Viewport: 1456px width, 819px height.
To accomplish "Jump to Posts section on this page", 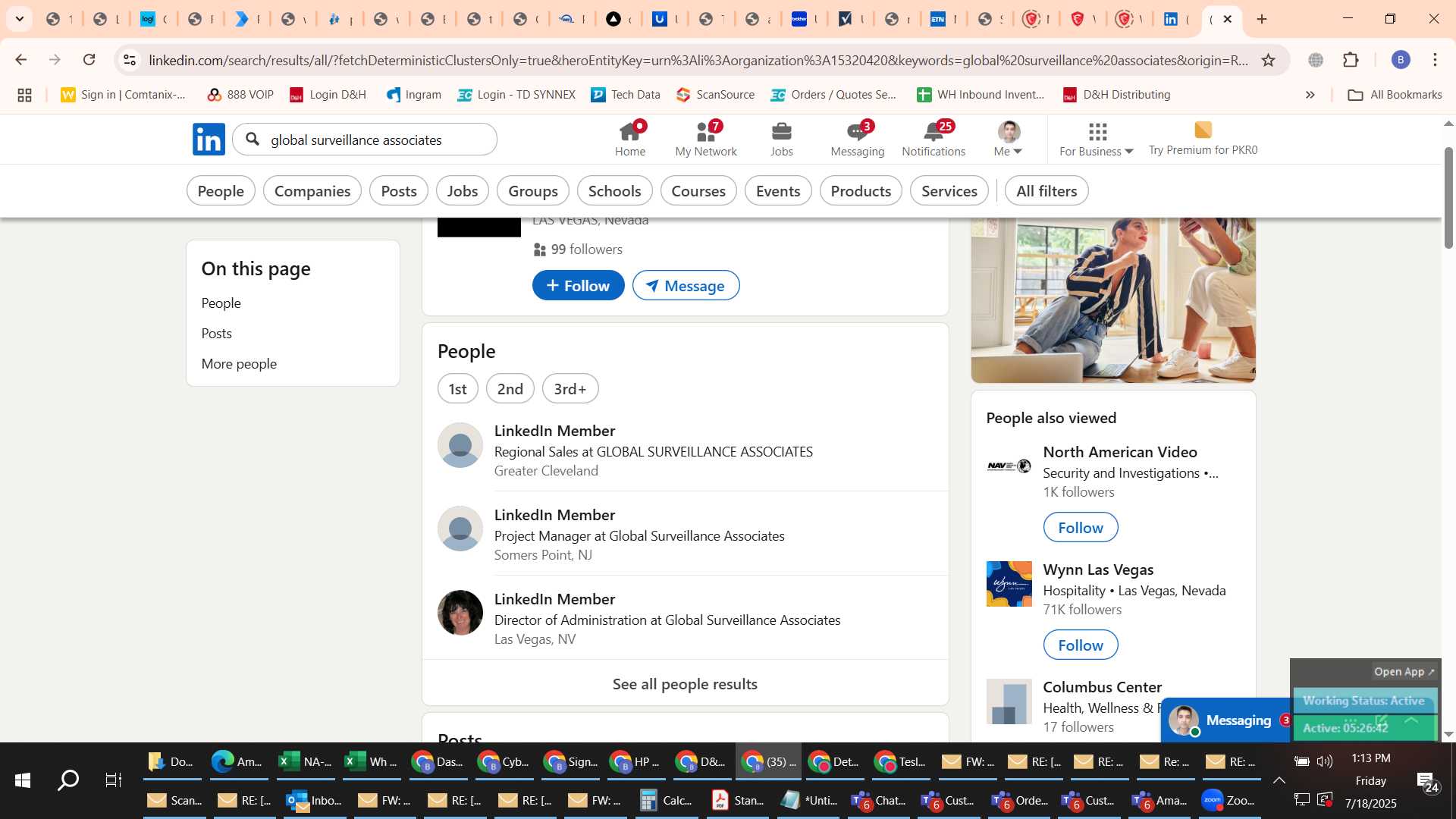I will [x=216, y=334].
